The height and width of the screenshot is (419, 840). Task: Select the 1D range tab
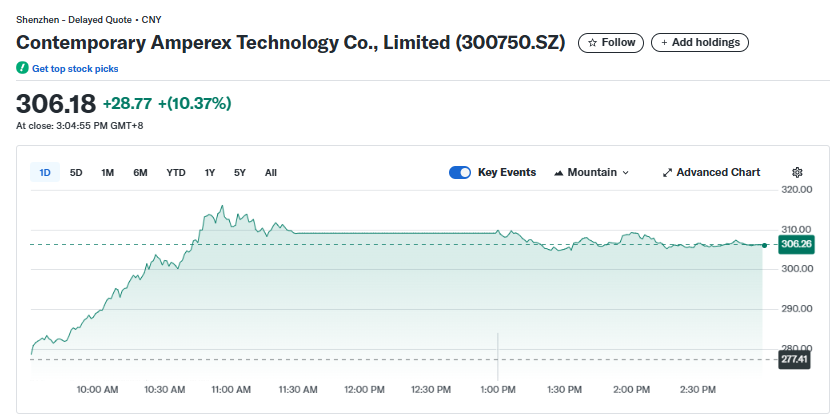[45, 173]
